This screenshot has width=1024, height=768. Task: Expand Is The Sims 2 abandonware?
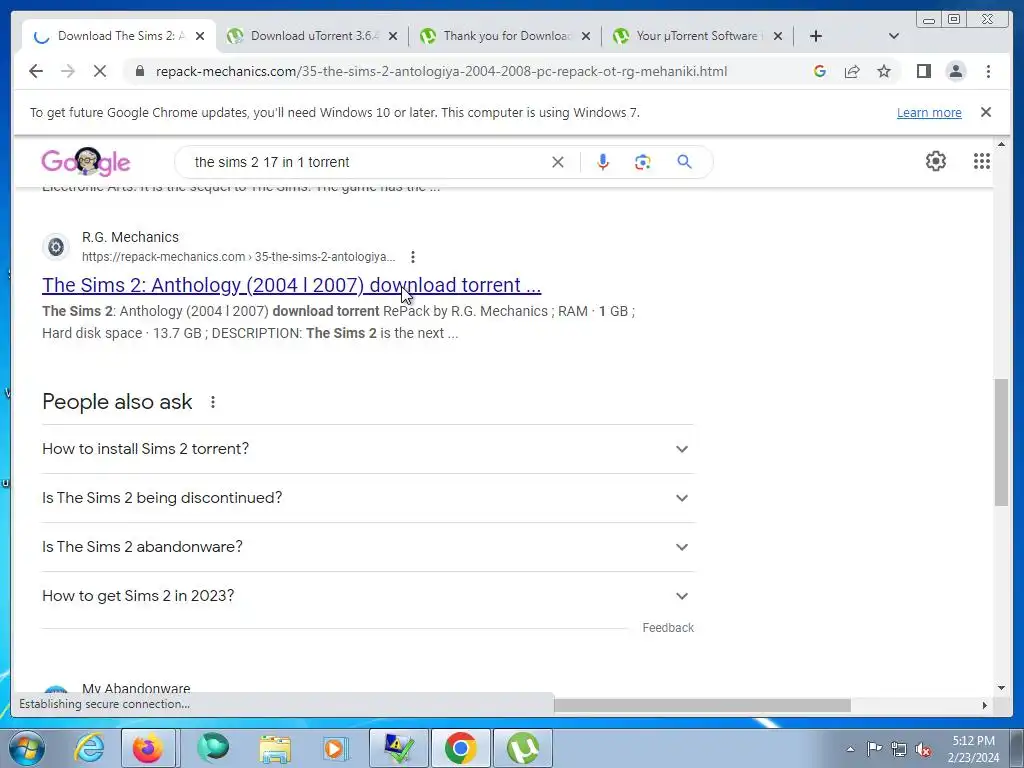[x=368, y=547]
